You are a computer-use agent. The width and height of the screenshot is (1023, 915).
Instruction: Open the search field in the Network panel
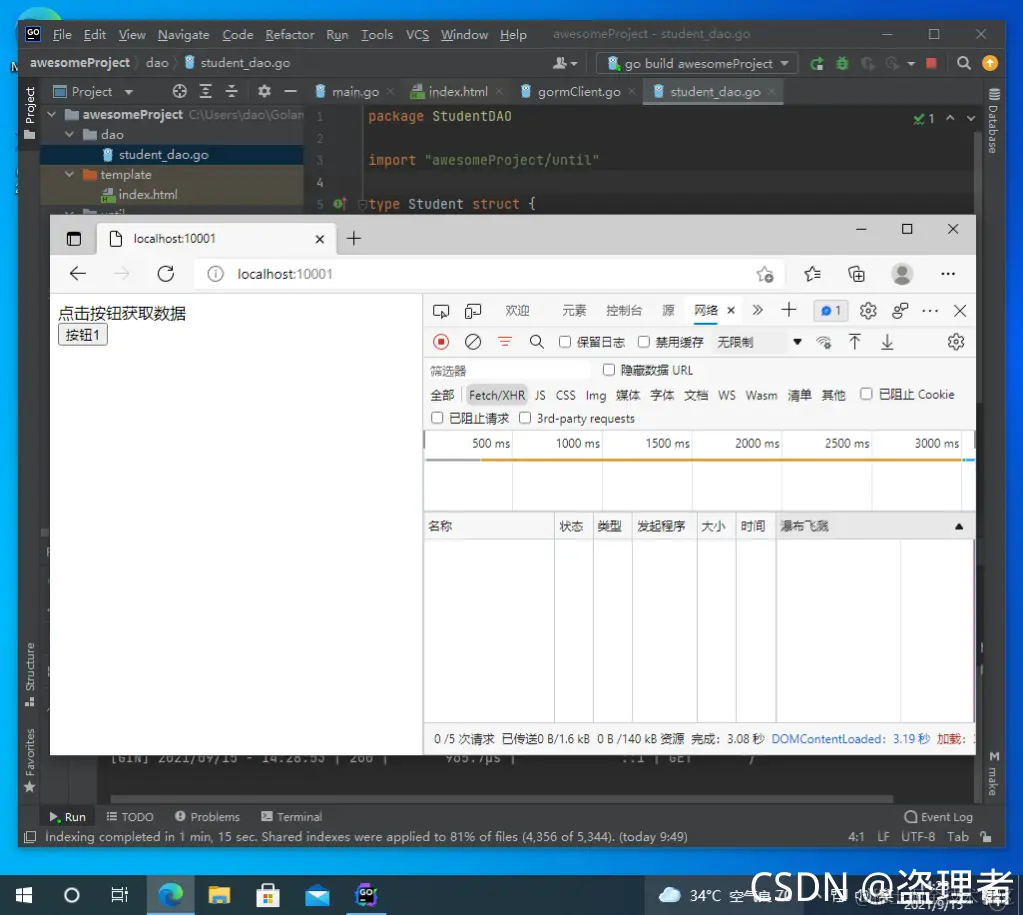536,341
